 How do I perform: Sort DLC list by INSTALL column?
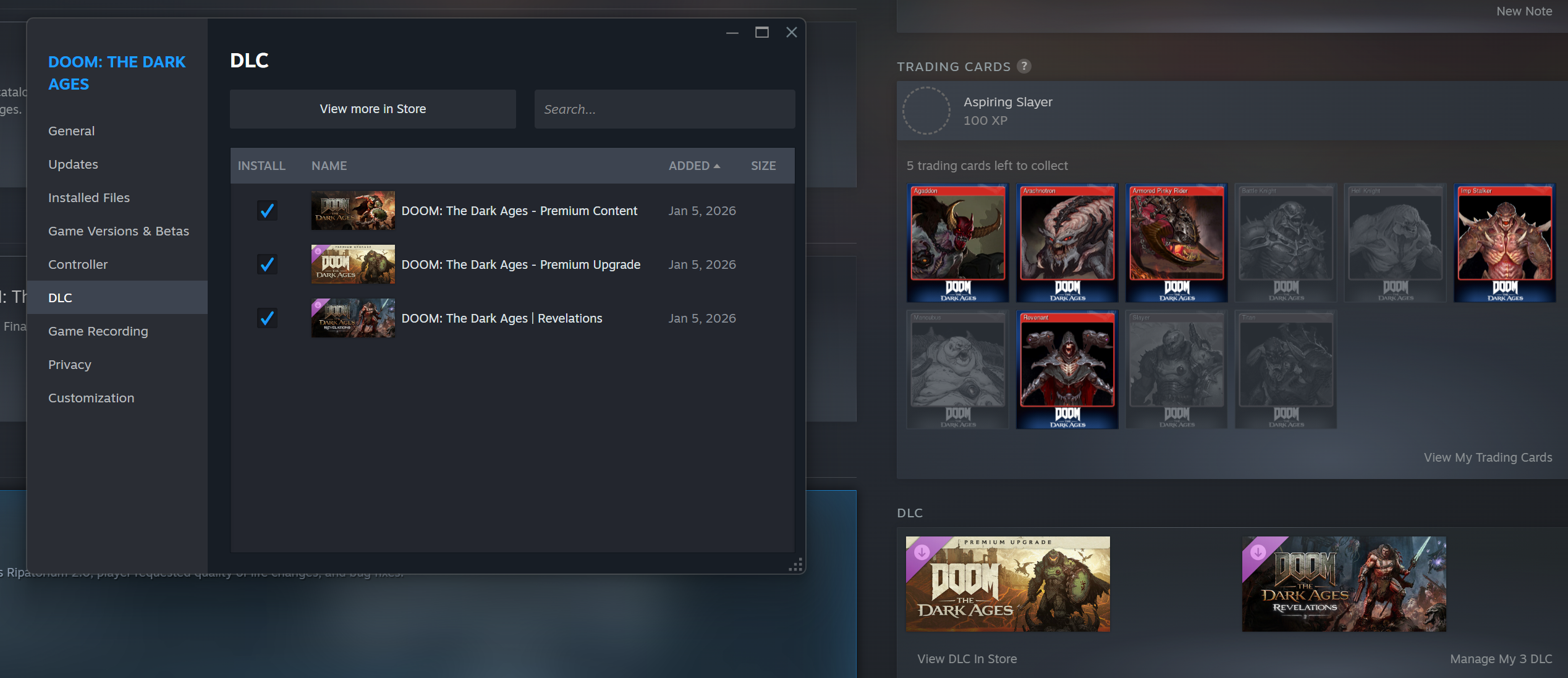coord(261,166)
